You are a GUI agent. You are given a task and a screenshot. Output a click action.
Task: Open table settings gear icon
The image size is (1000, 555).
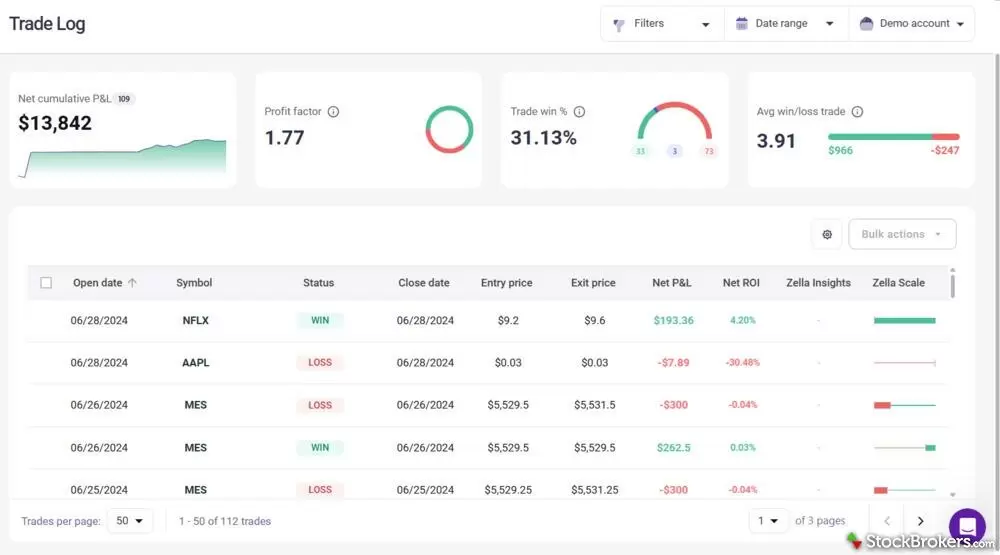(827, 234)
